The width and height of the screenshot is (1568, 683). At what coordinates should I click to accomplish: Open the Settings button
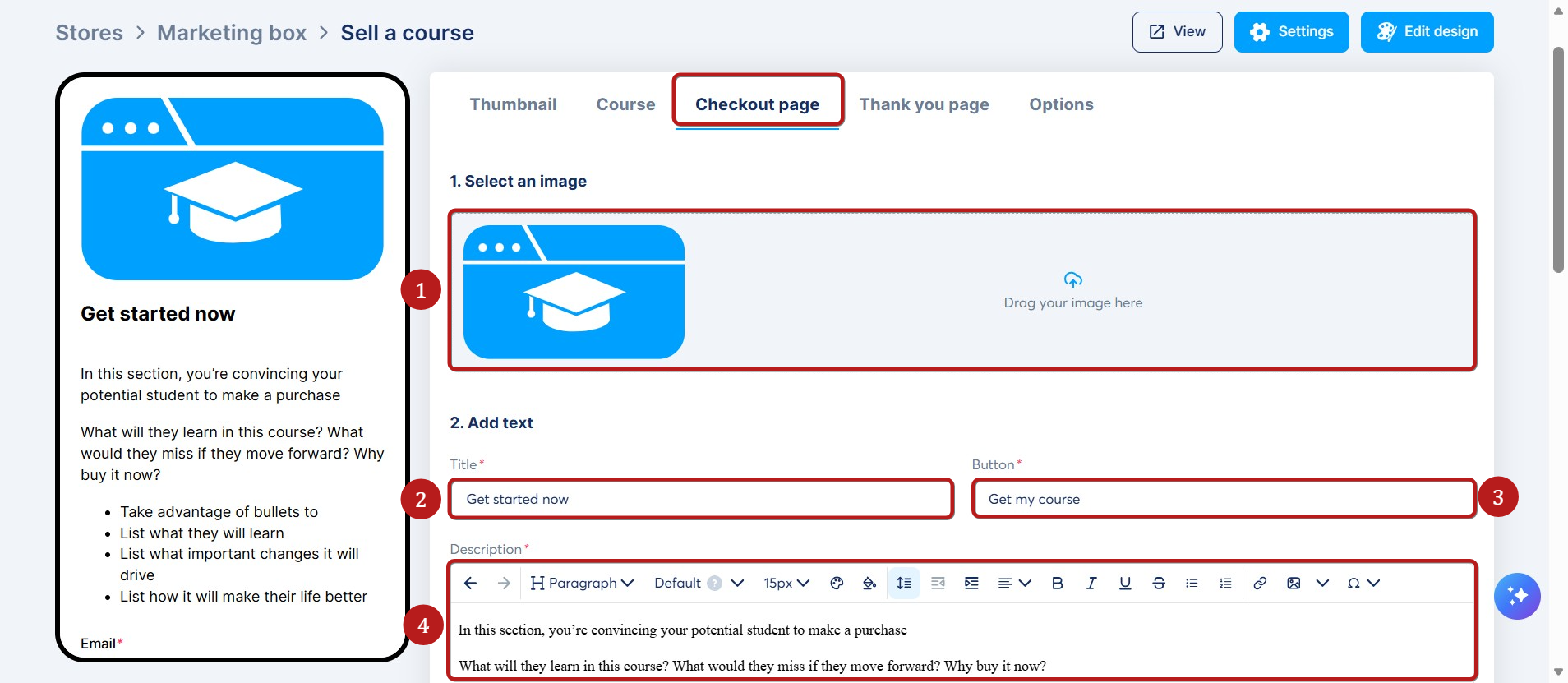pyautogui.click(x=1291, y=32)
